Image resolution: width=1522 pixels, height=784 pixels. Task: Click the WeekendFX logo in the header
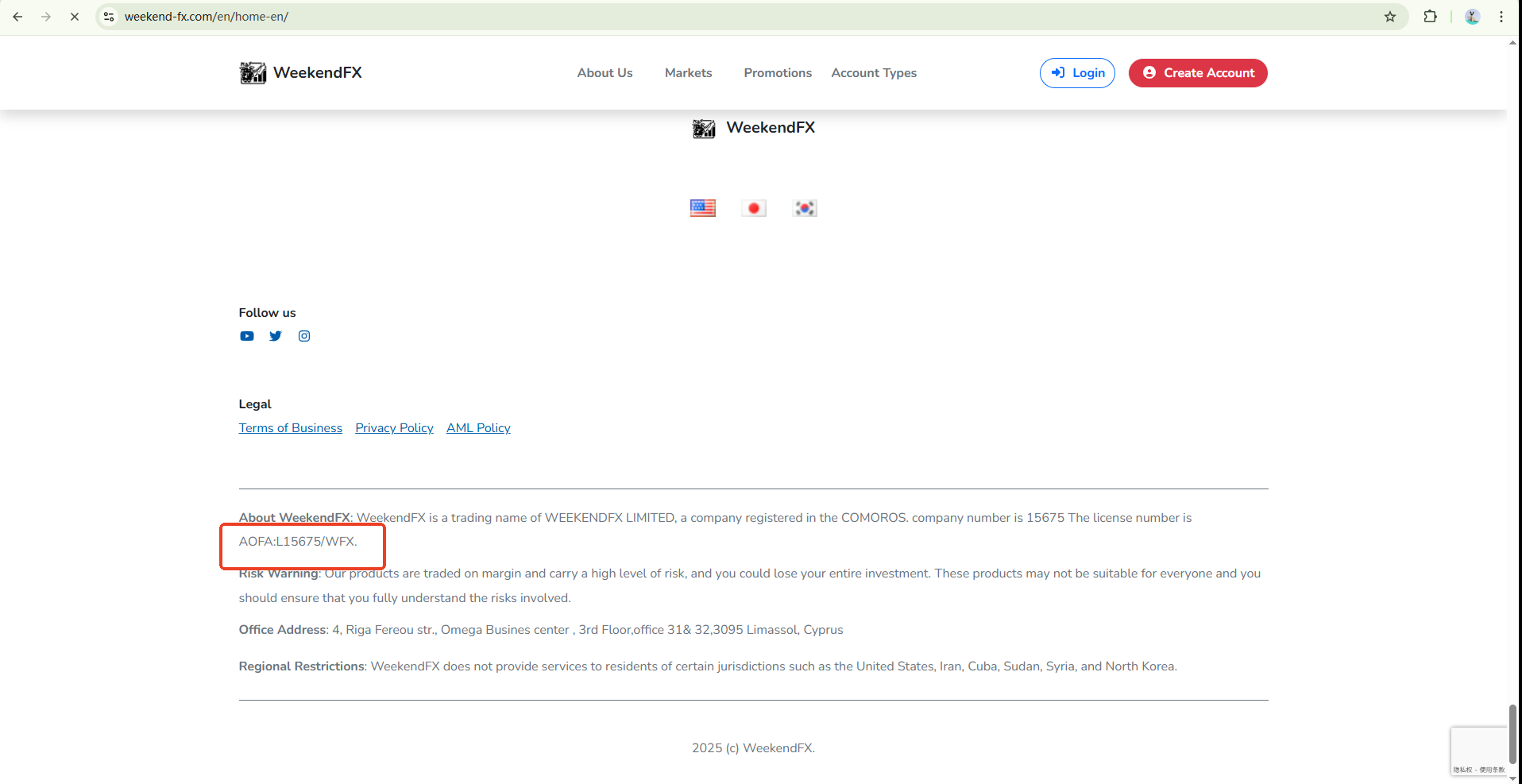300,73
